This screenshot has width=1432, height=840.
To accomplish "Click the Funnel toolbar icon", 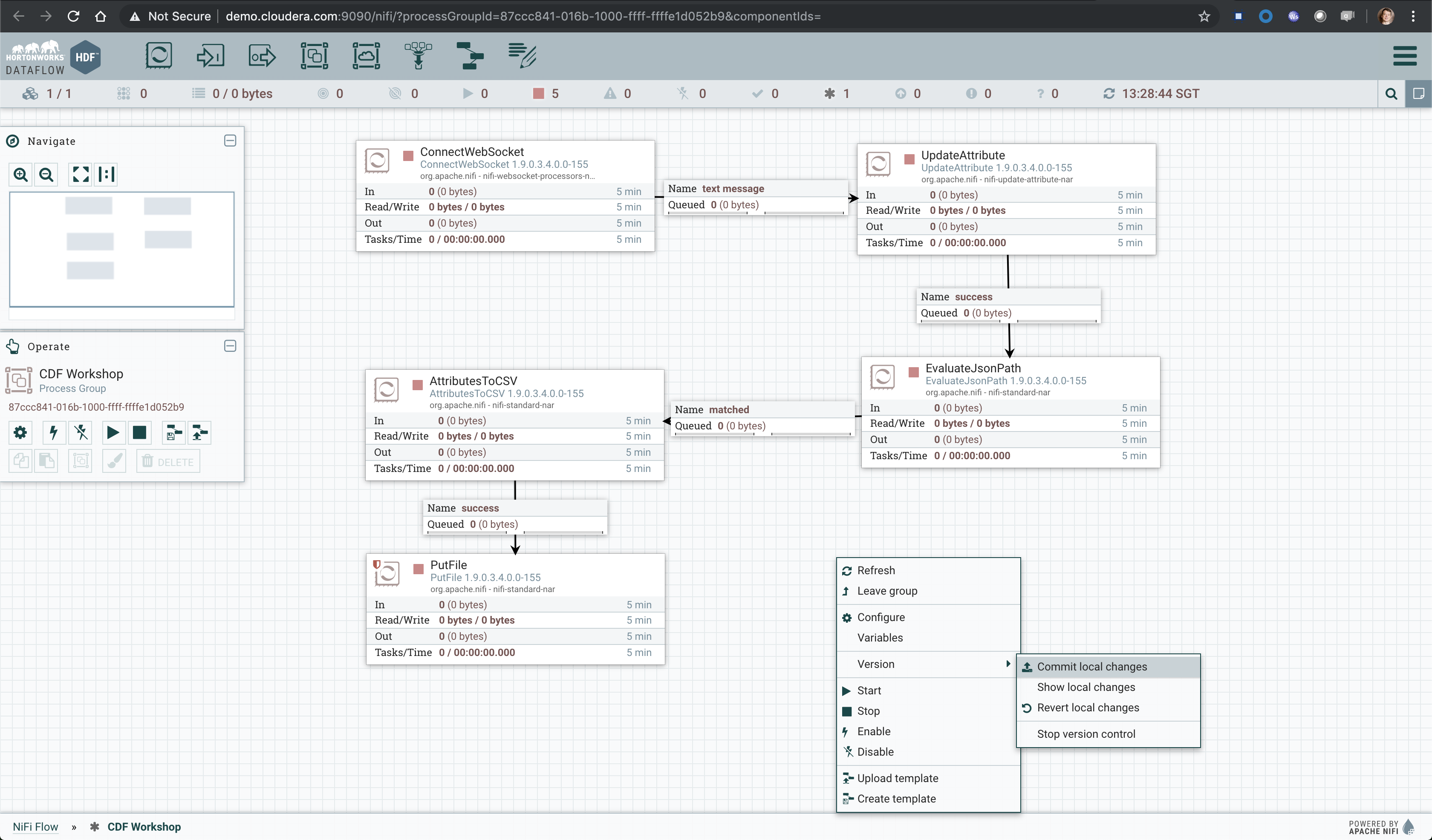I will [418, 56].
